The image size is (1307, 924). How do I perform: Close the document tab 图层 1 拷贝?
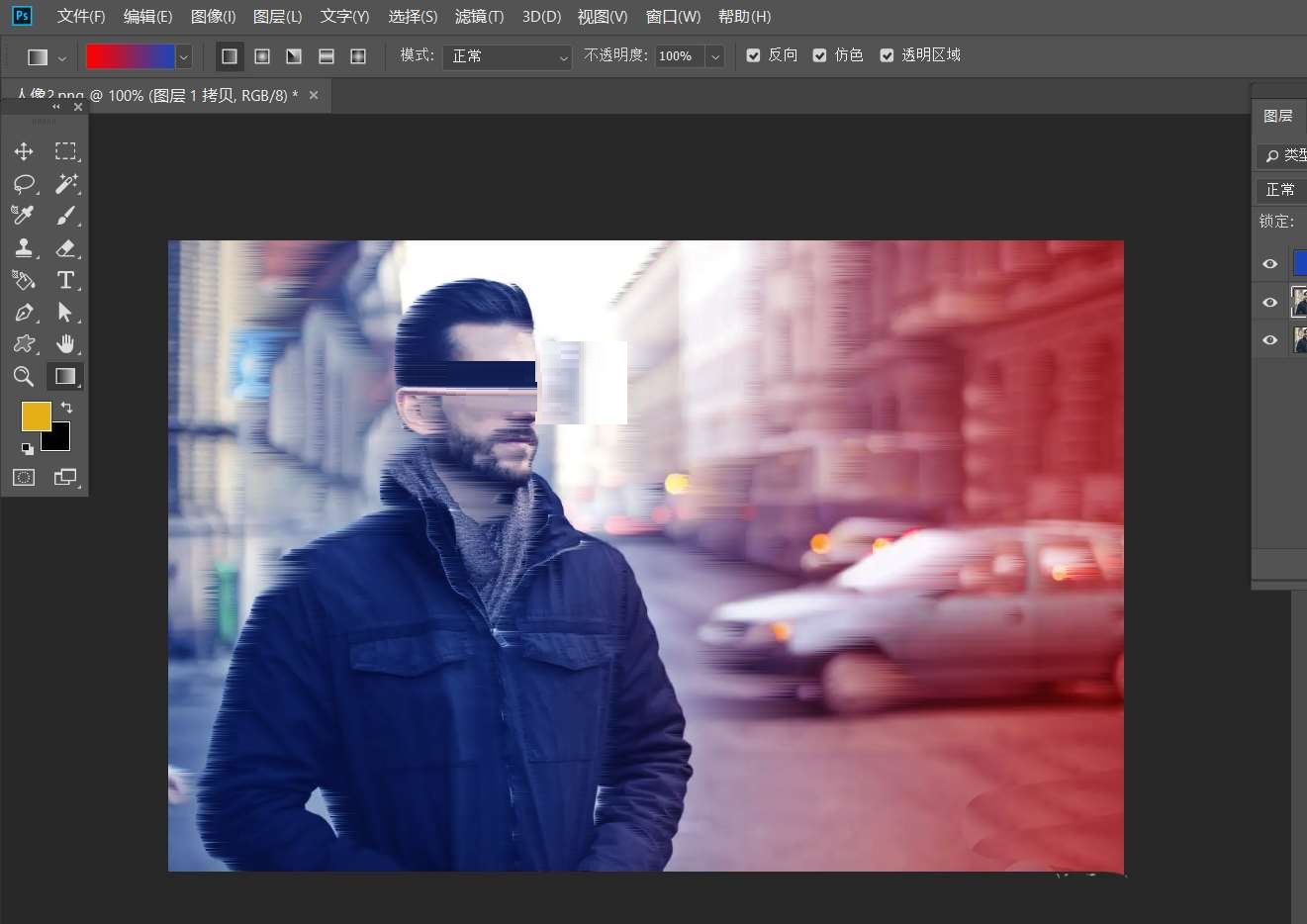coord(314,95)
